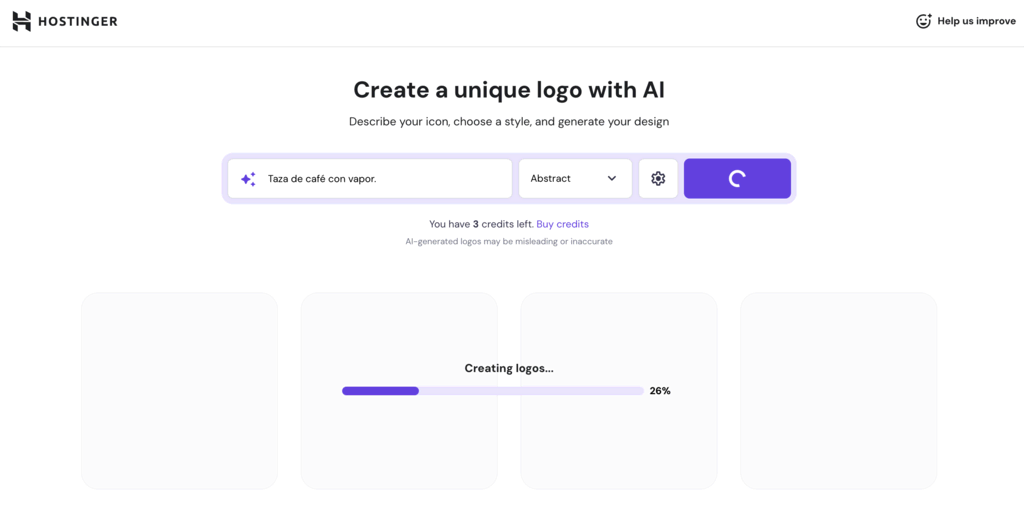Click the smiley feedback icon
Screen dimensions: 1024x522
click(x=923, y=21)
